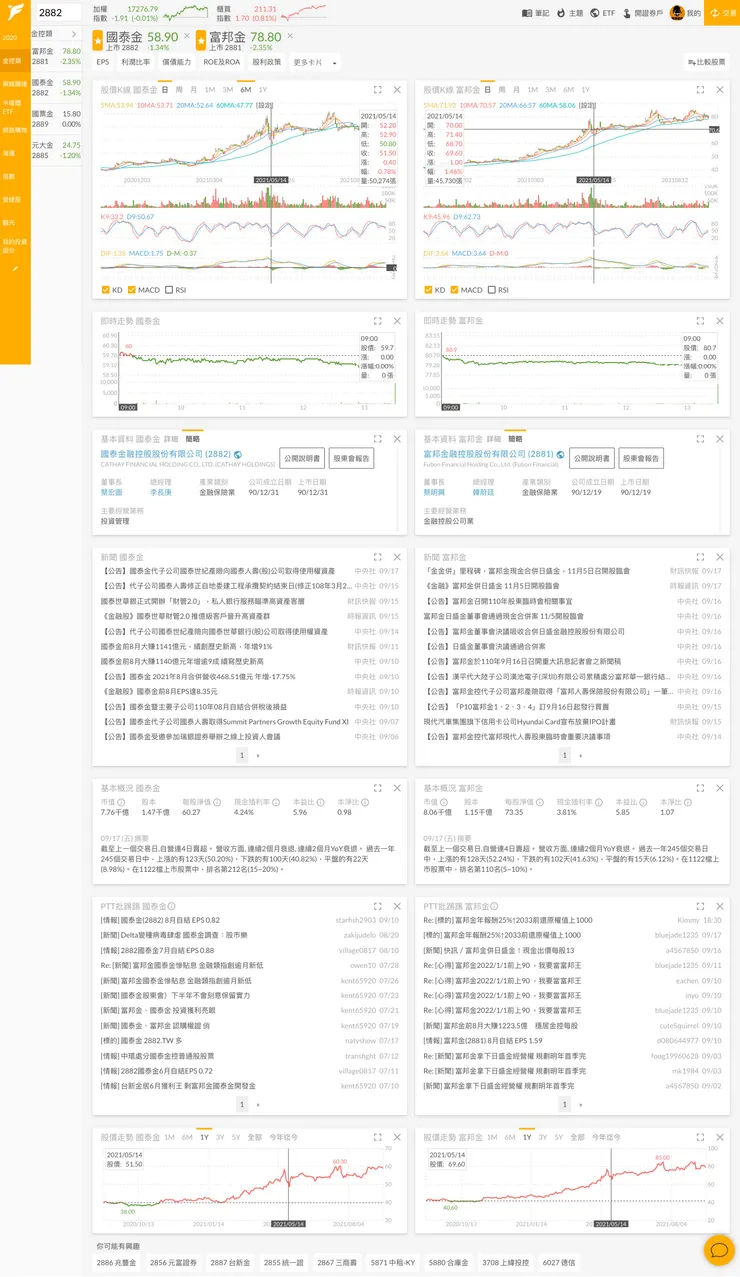
Task: Open chairman 蔡宏圖 link
Action: coord(111,492)
